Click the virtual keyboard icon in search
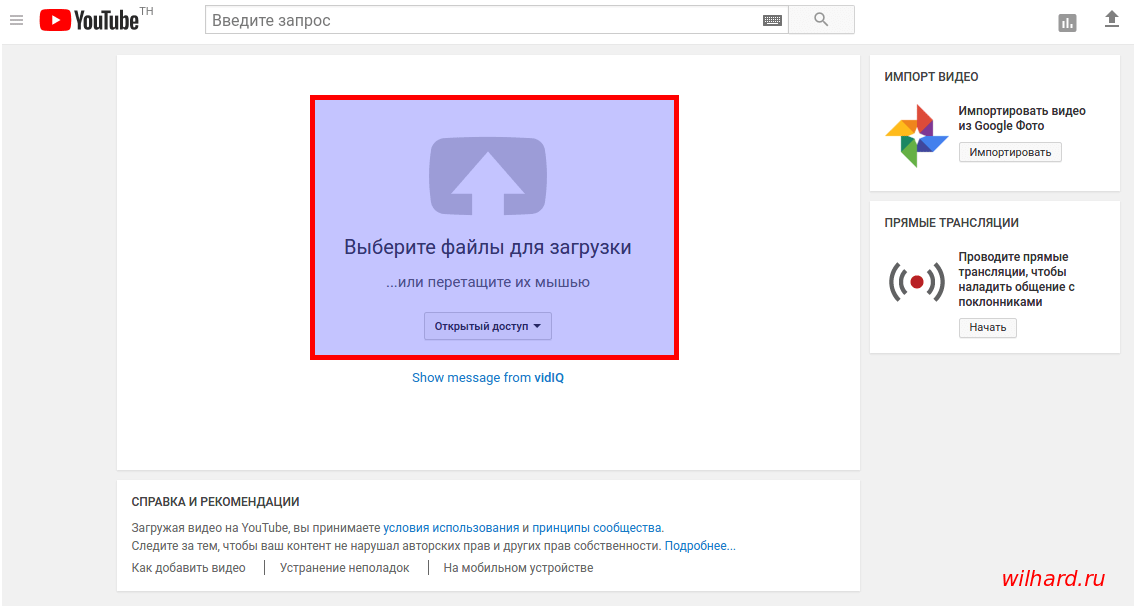Viewport: 1134px width, 606px height. tap(772, 20)
